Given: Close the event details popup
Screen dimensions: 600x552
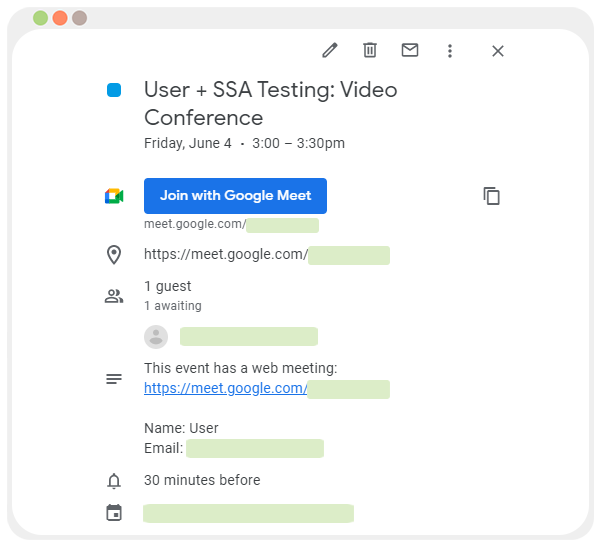Looking at the screenshot, I should click(498, 51).
